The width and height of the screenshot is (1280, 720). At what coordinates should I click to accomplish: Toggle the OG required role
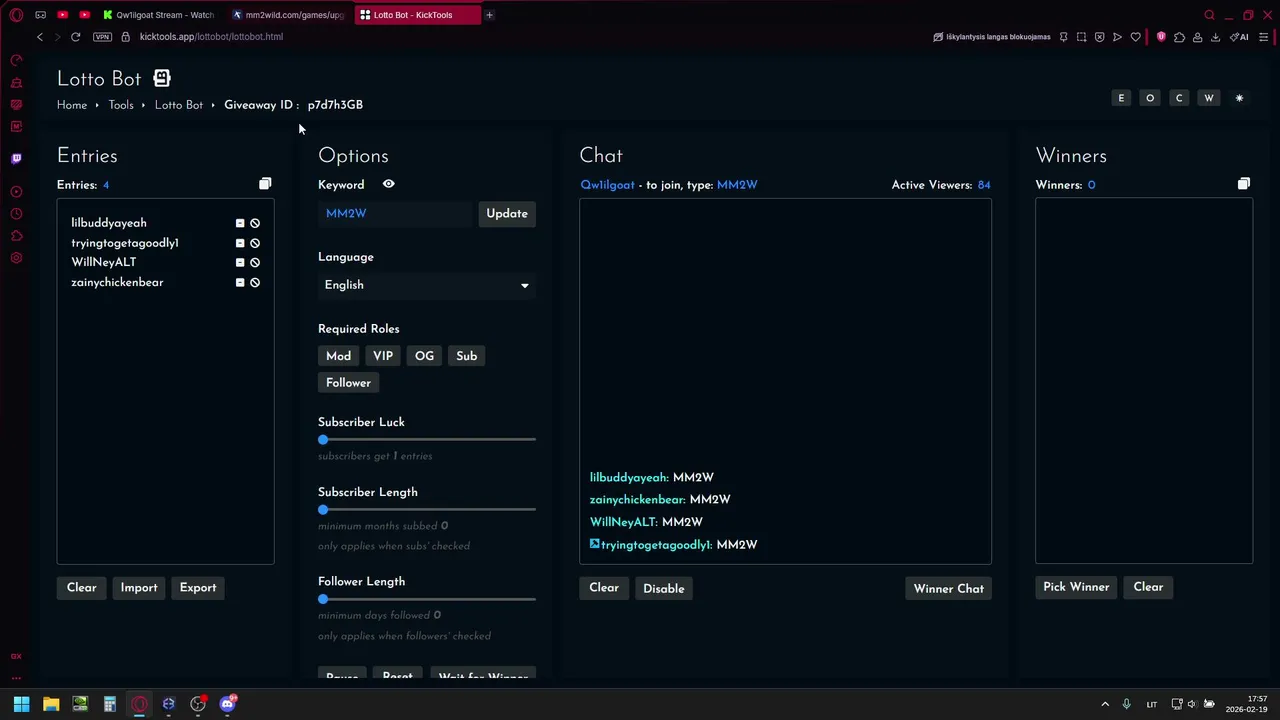(x=424, y=356)
